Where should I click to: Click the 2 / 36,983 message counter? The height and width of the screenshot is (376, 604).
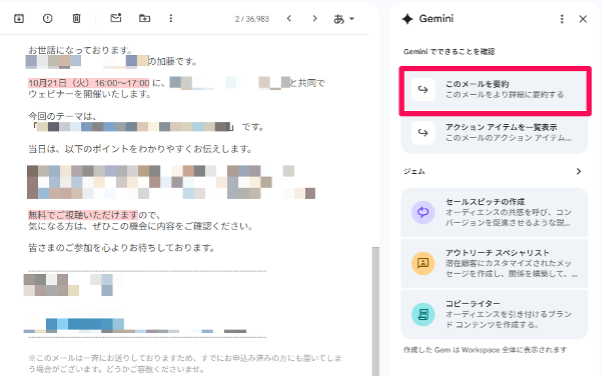tap(252, 19)
